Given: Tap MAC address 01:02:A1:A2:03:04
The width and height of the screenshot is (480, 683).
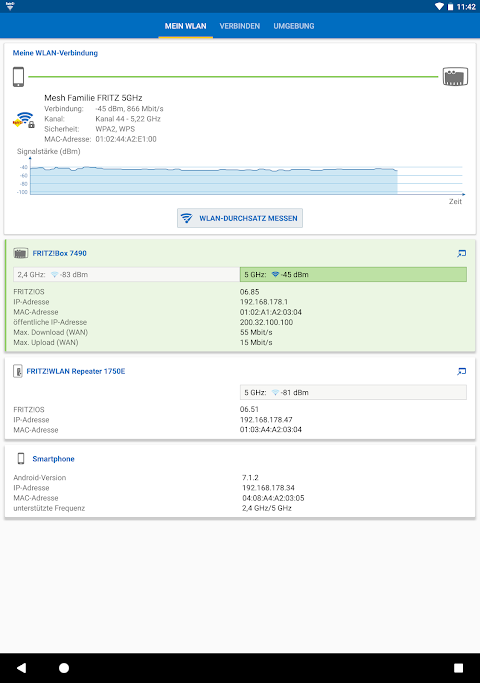Looking at the screenshot, I should [270, 312].
